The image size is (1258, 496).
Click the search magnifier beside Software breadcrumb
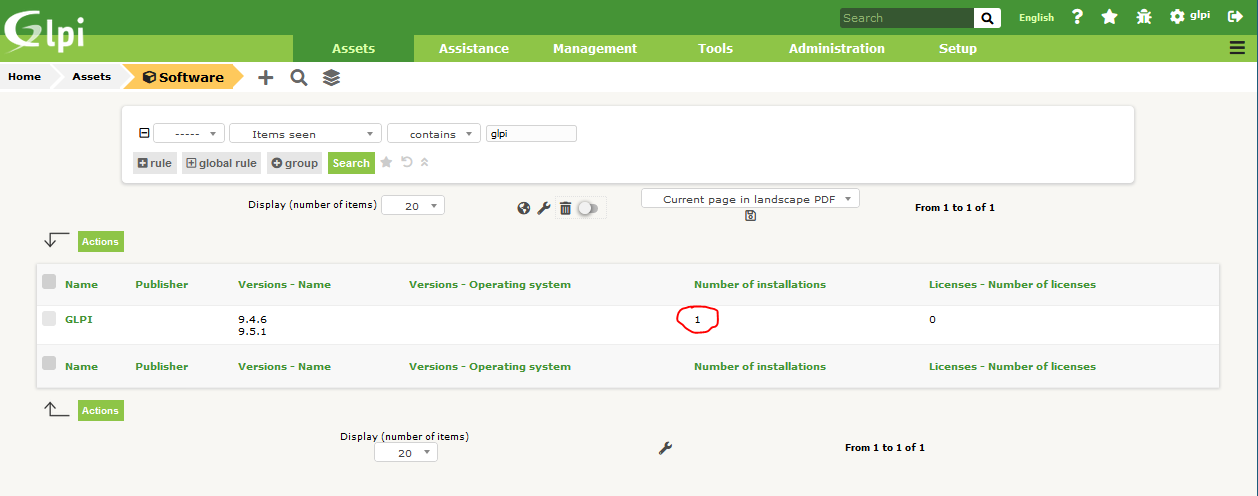click(x=298, y=77)
